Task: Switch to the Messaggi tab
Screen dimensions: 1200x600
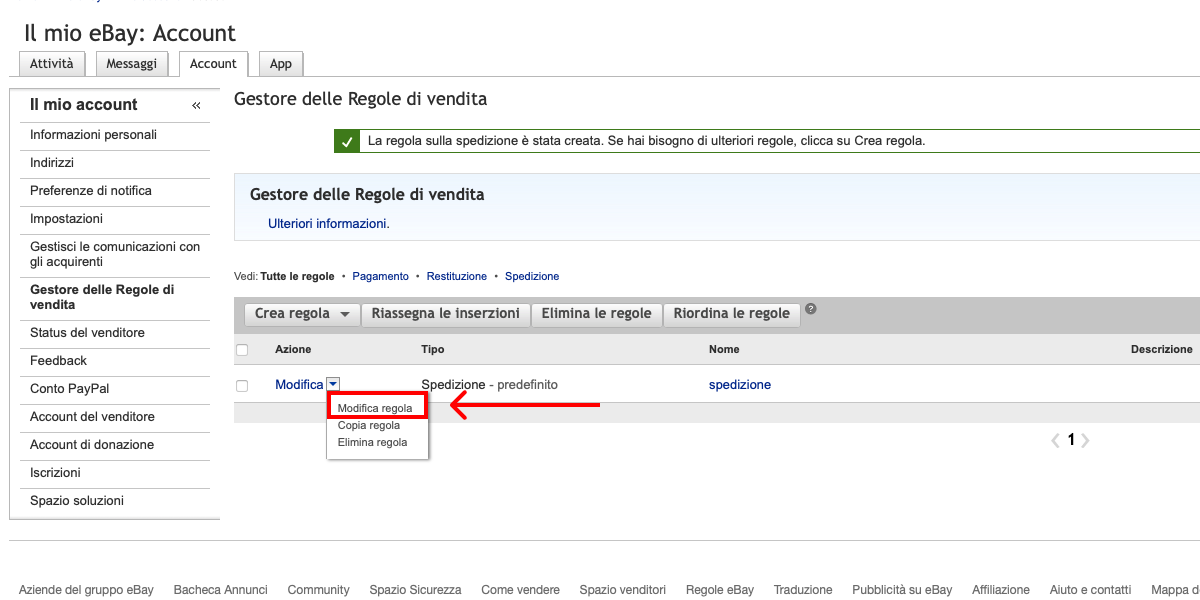Action: tap(132, 64)
